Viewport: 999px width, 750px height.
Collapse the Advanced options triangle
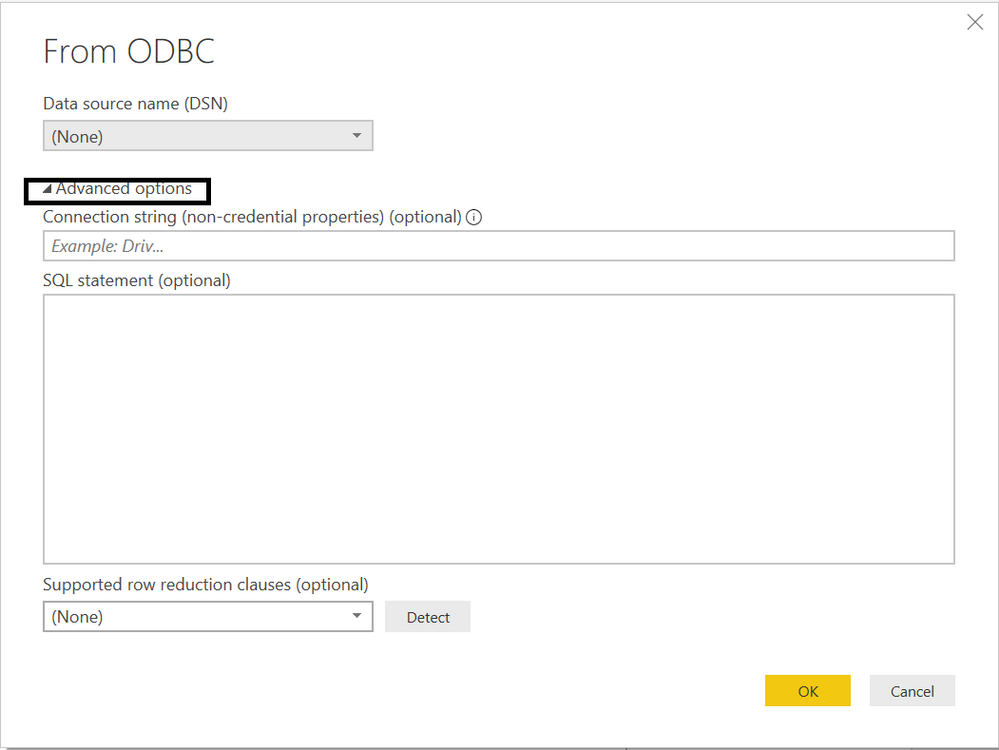coord(47,189)
